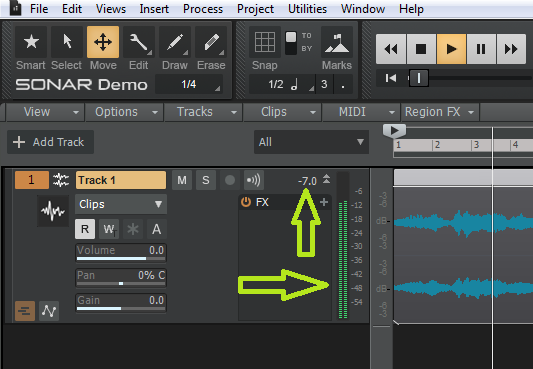Activate the Move tool
Image resolution: width=533 pixels, height=369 pixels.
point(103,42)
